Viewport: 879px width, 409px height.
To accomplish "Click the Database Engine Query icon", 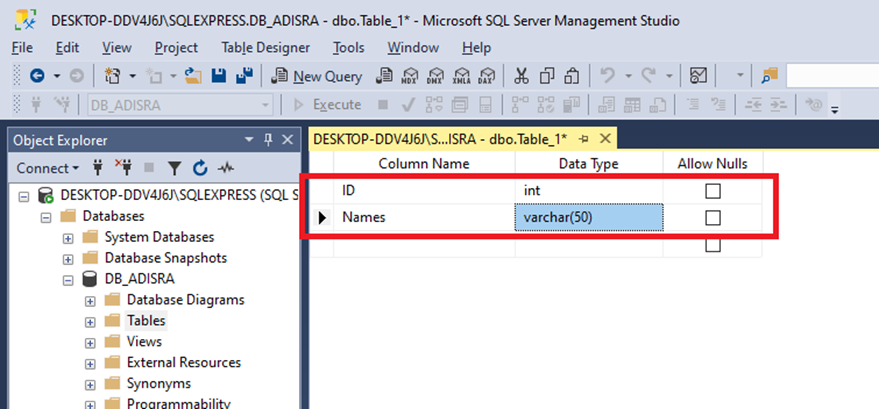I will (x=385, y=76).
